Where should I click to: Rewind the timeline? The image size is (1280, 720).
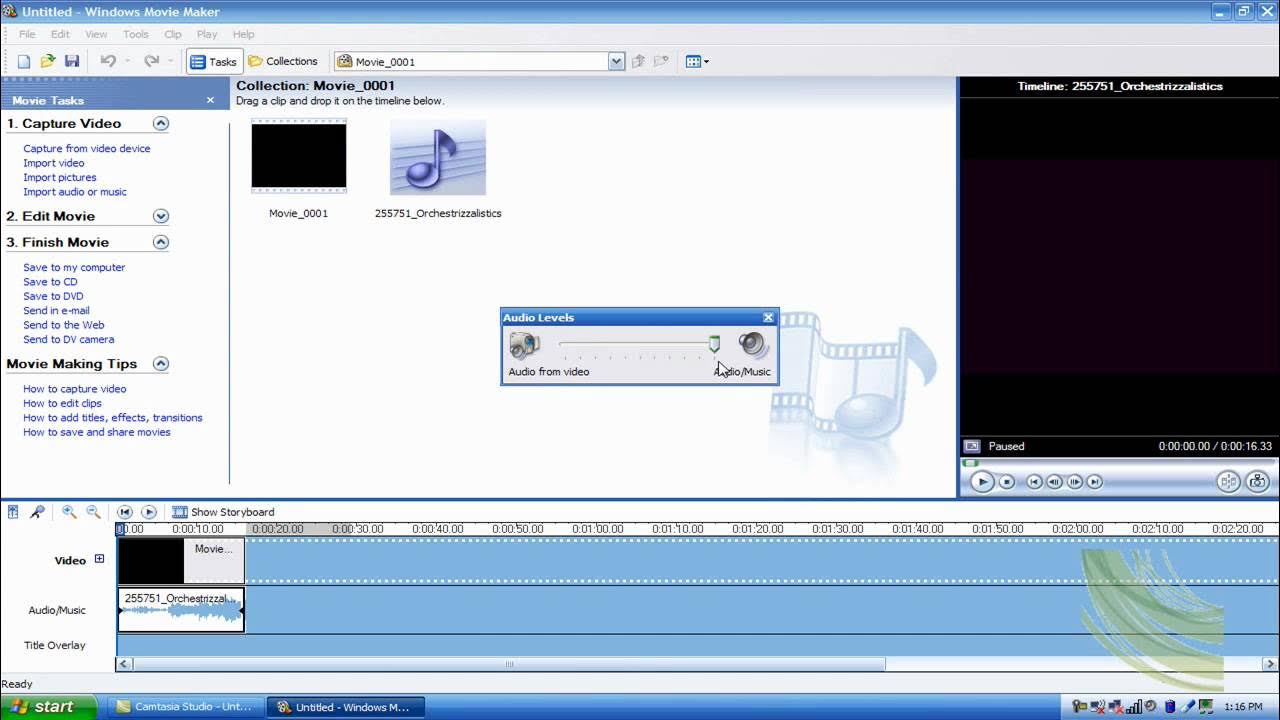coord(125,512)
